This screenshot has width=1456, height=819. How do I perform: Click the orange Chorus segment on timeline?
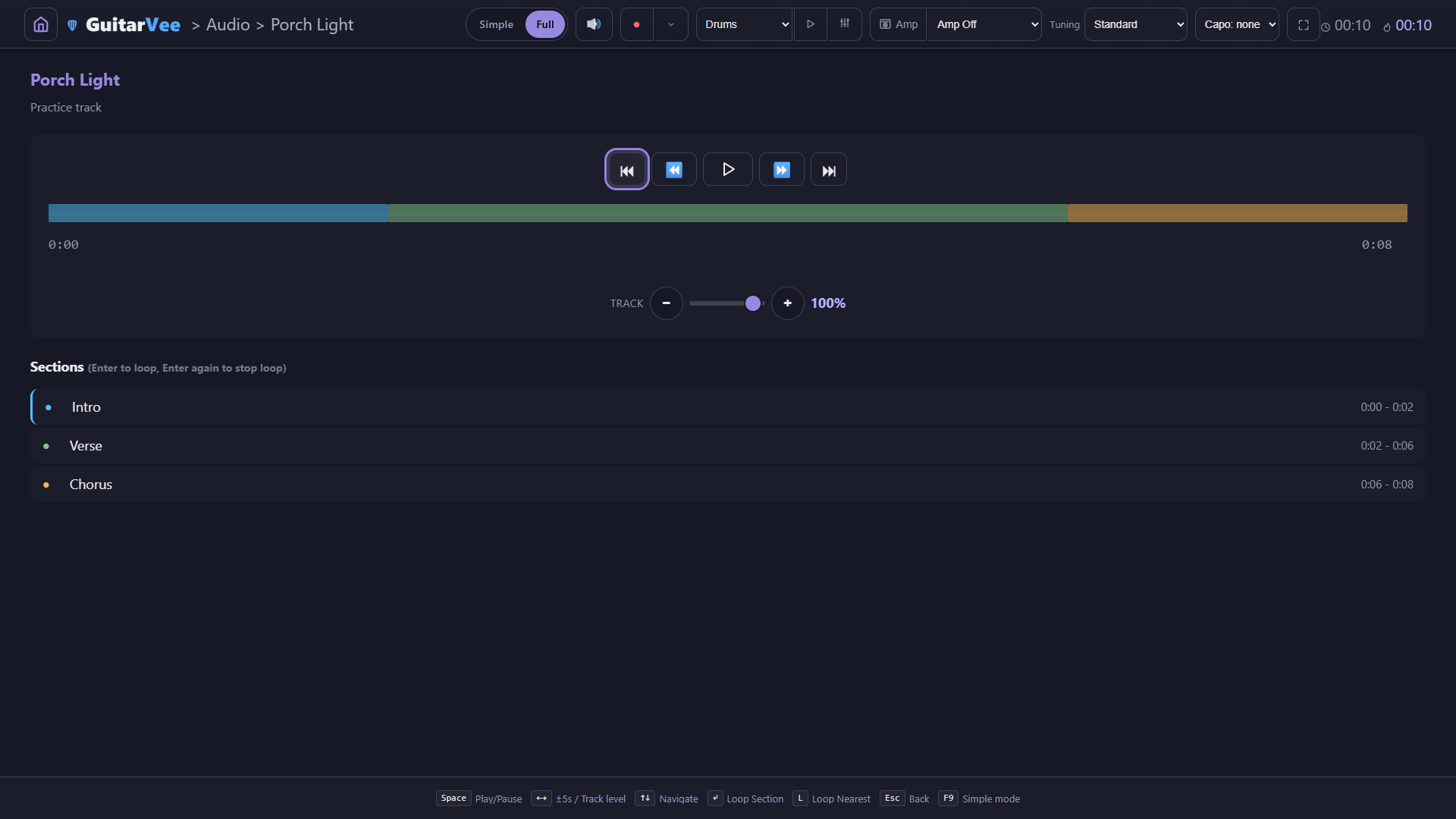1238,213
